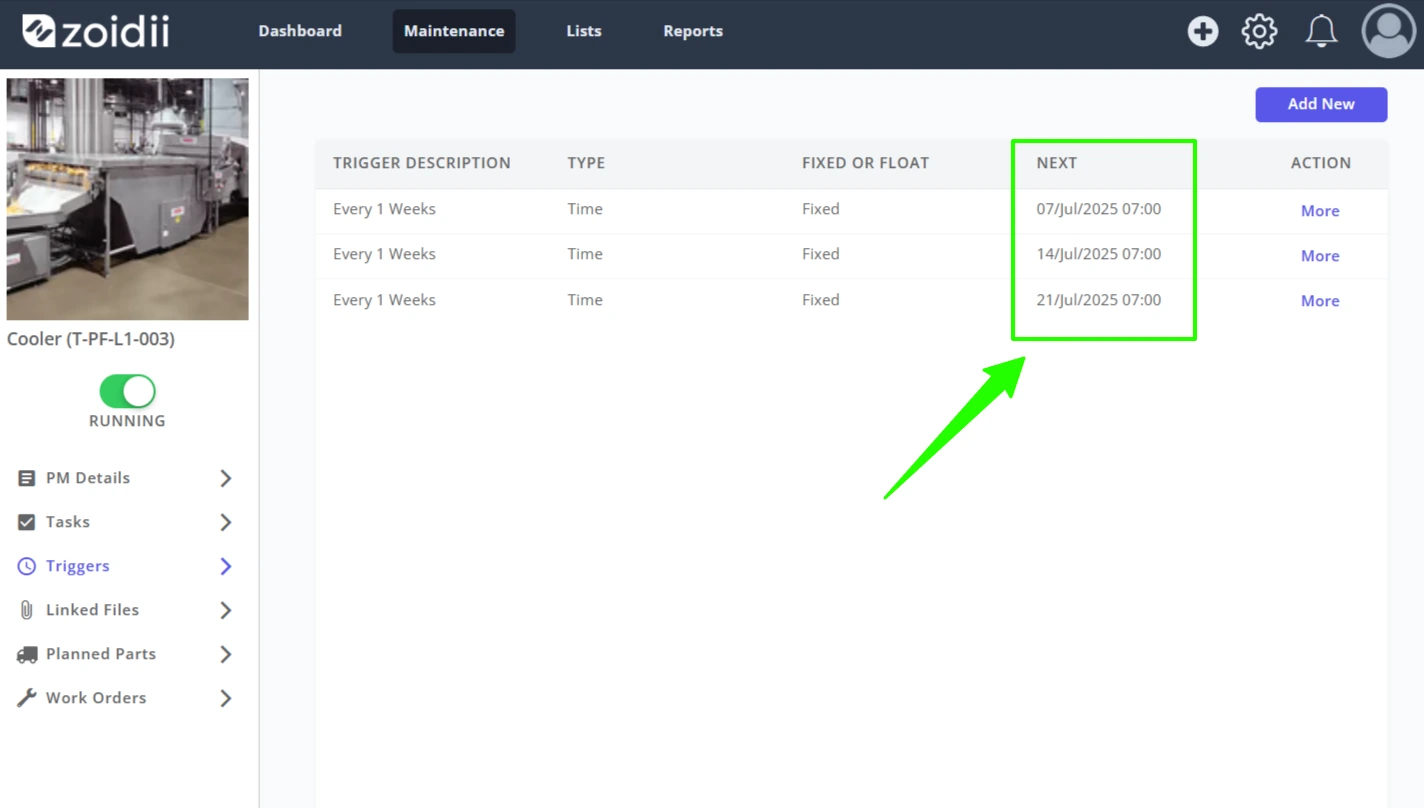Open the plus add icon in header

1203,31
